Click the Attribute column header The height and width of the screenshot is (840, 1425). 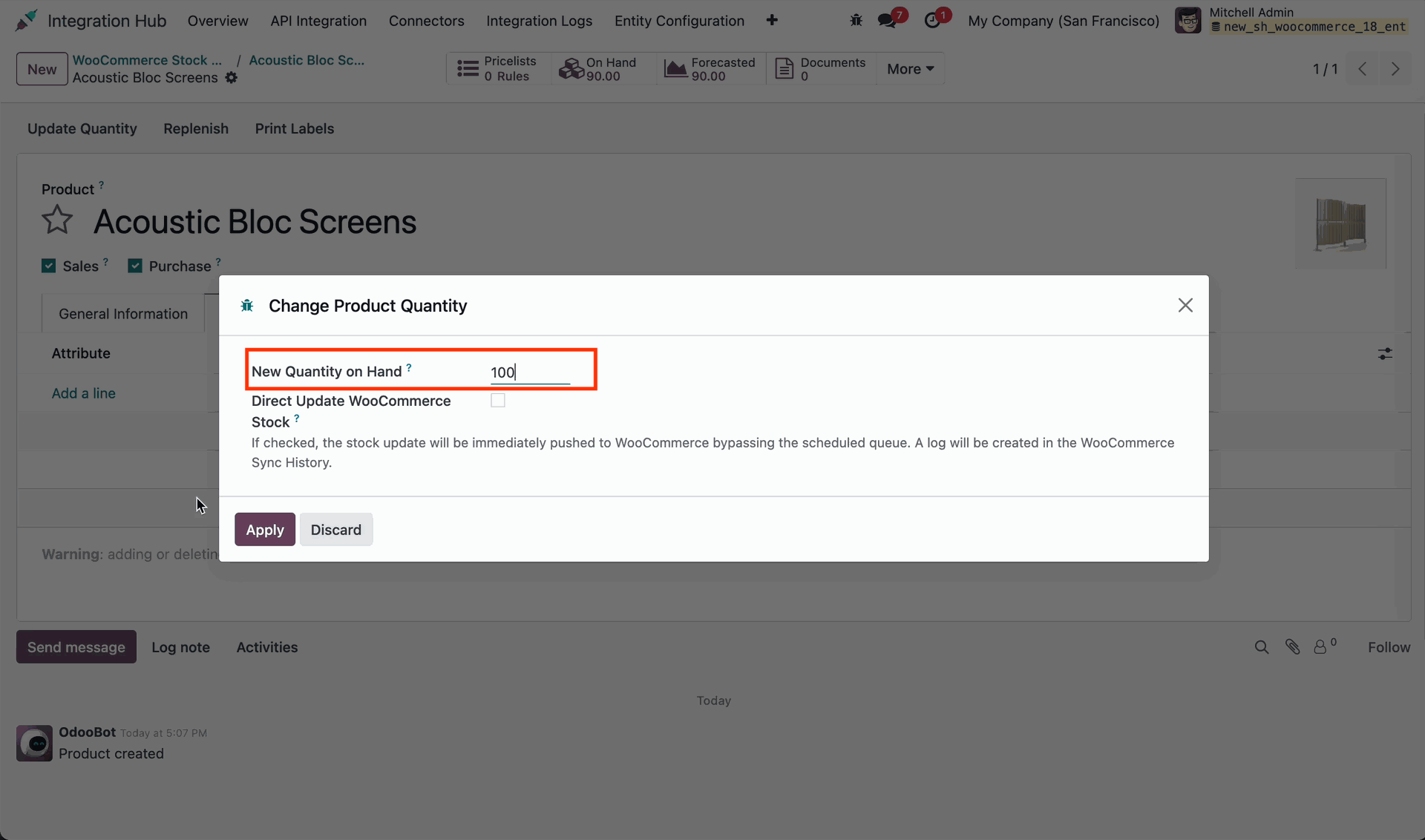81,353
